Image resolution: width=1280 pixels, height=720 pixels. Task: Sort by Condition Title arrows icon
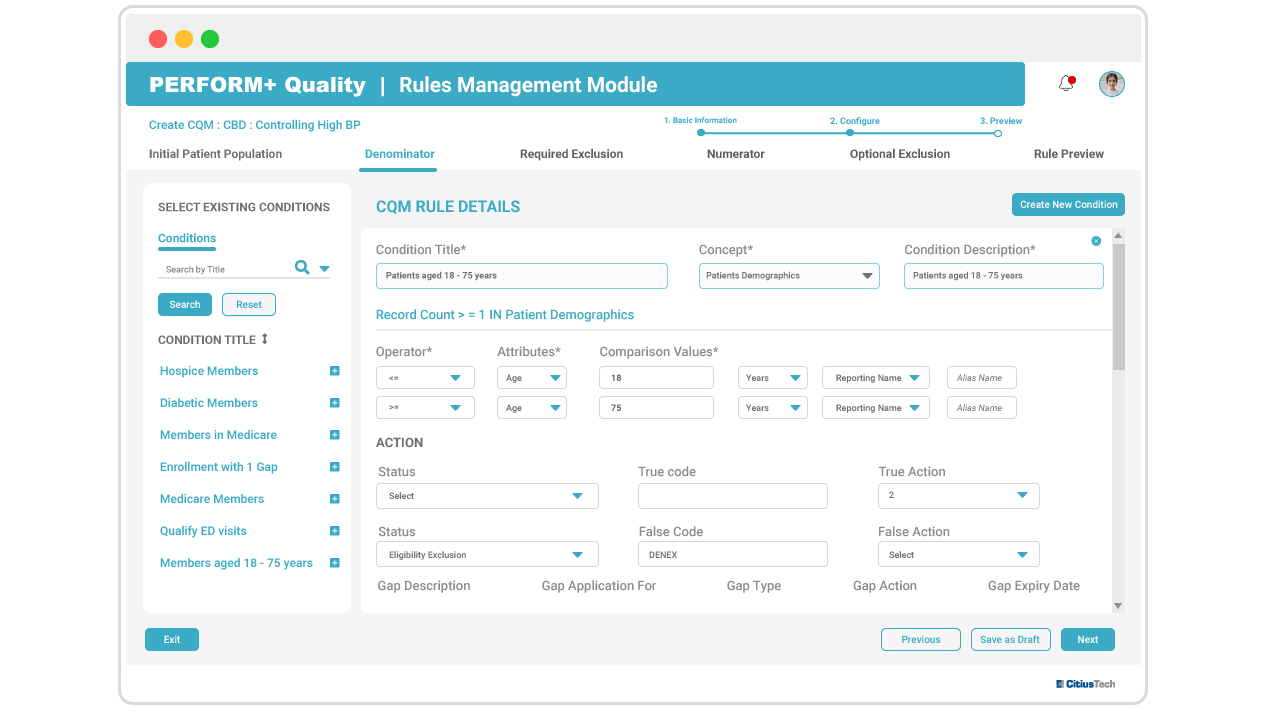[265, 339]
